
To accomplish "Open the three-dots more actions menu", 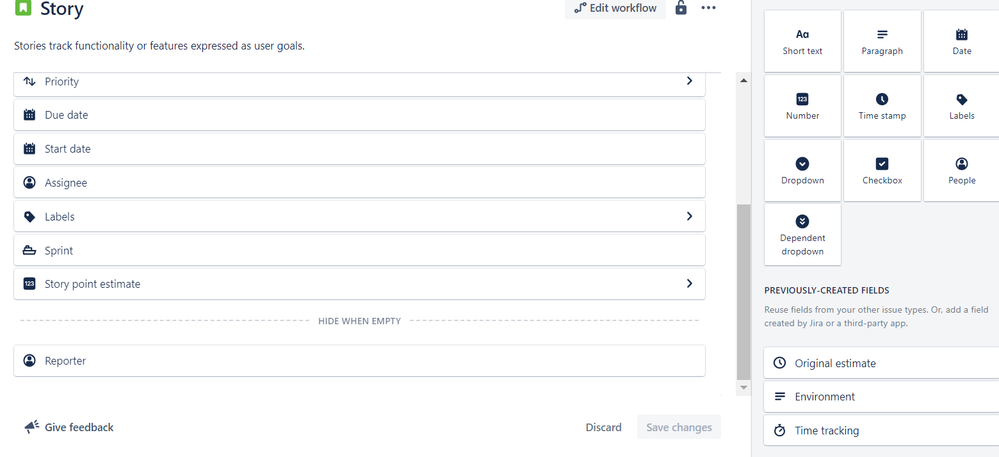I will click(x=708, y=8).
